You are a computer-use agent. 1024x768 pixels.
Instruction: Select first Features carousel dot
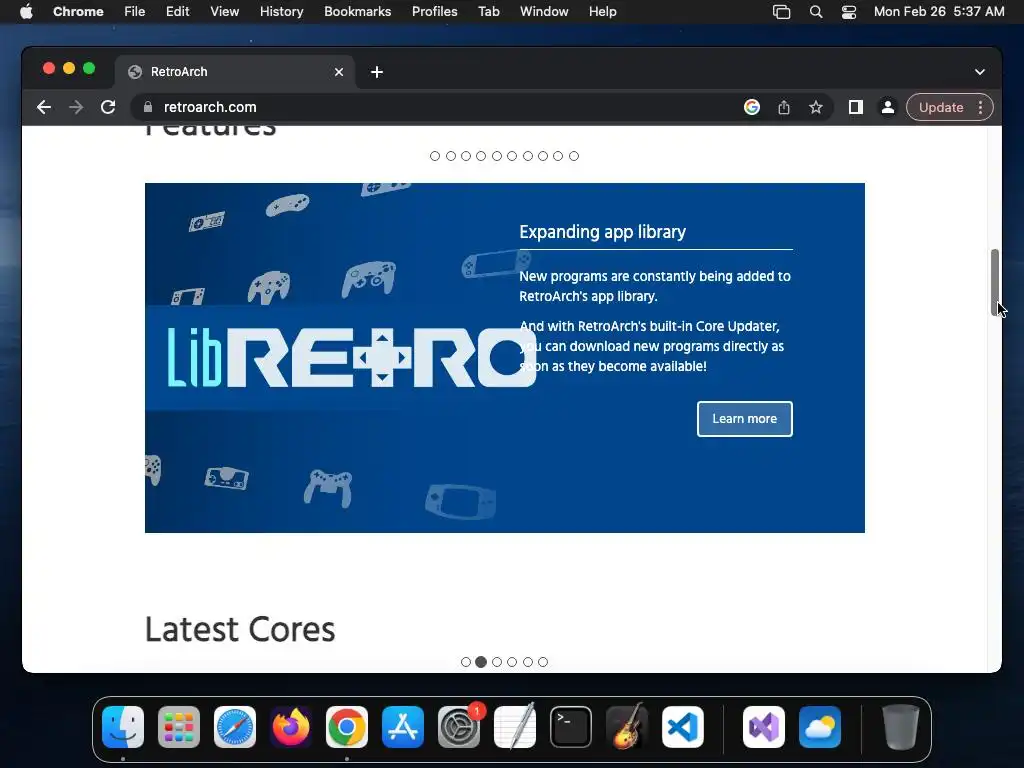point(435,156)
